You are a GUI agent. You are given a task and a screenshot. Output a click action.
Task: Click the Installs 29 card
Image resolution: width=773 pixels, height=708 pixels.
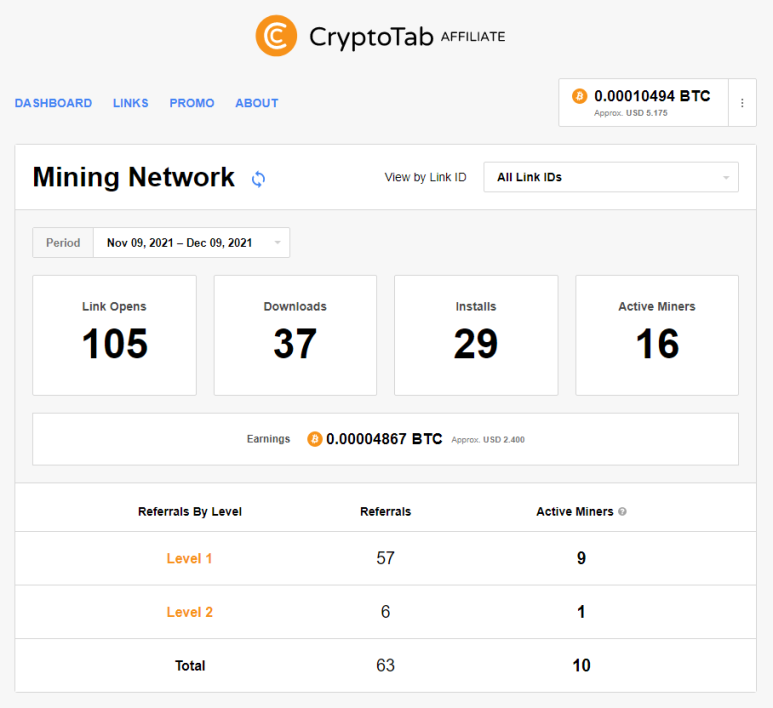click(x=476, y=335)
